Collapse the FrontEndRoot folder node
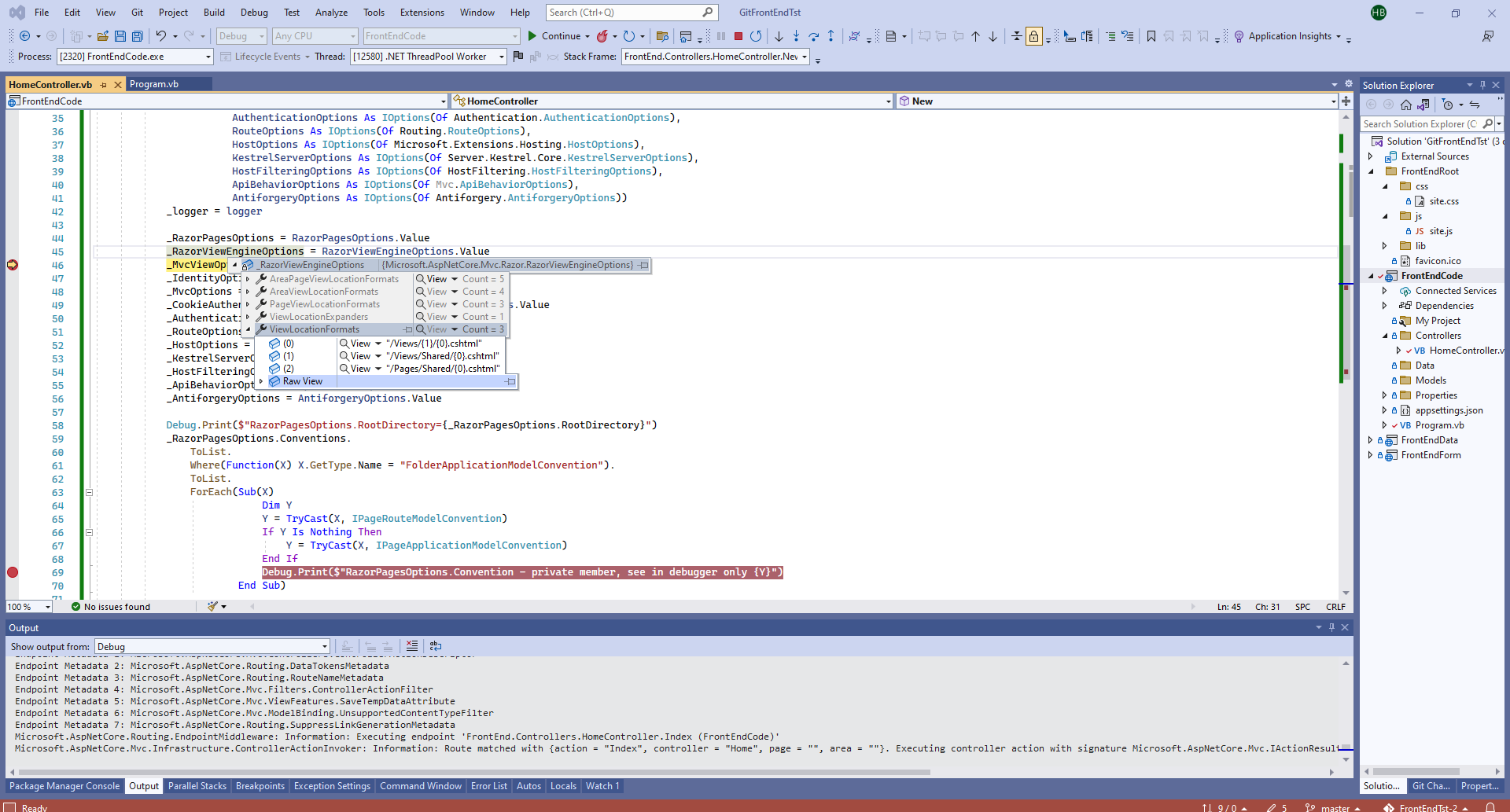Image resolution: width=1510 pixels, height=812 pixels. pos(1371,171)
